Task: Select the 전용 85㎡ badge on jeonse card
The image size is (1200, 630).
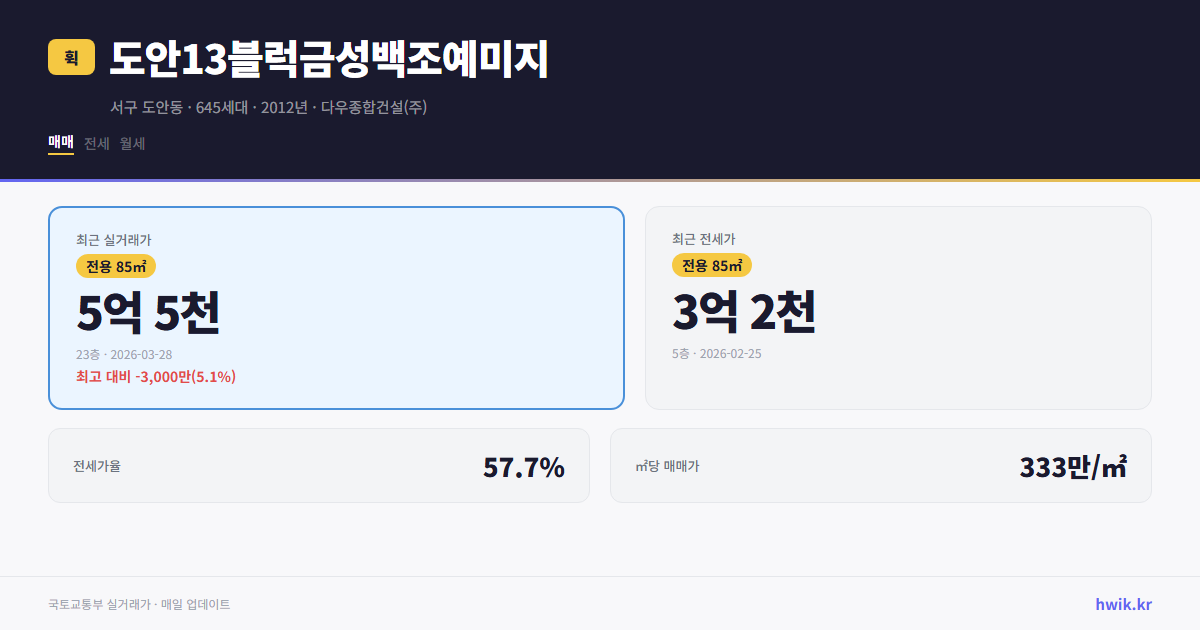Action: tap(713, 265)
